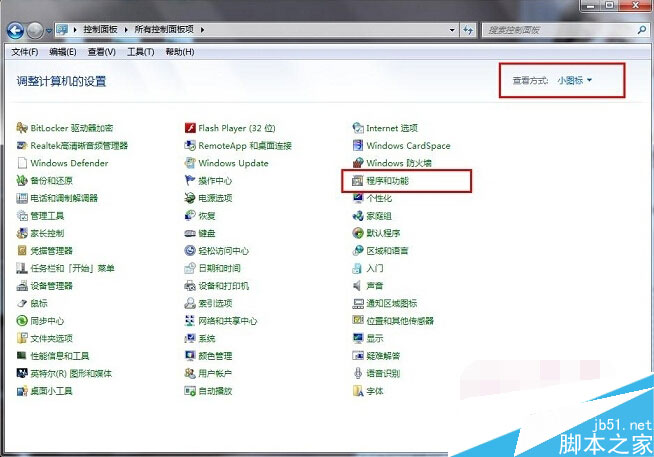Open the 鼠标 mouse icon

22,303
